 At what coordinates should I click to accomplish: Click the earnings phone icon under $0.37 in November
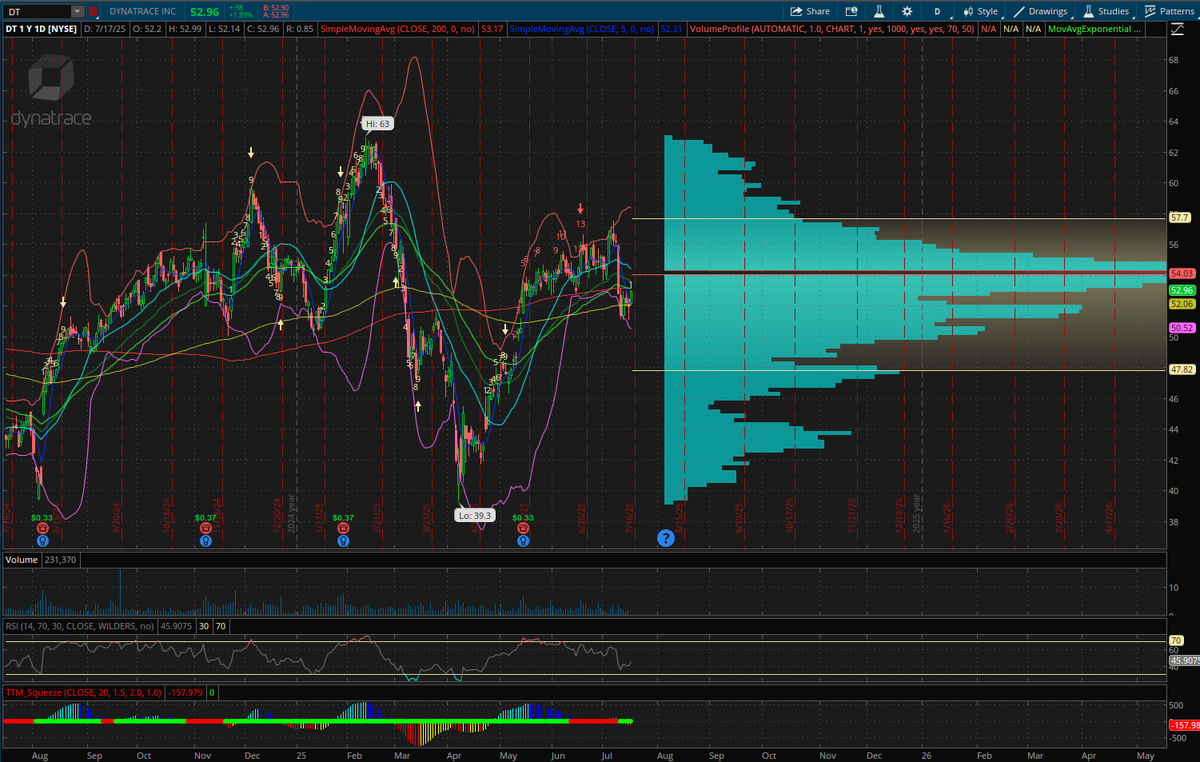pos(205,529)
